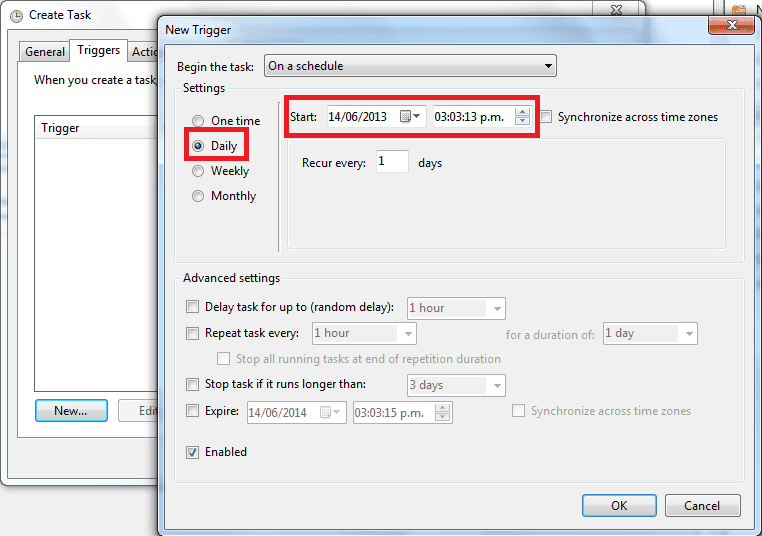
Task: Open the random delay 1 hour dropdown
Action: click(x=456, y=308)
